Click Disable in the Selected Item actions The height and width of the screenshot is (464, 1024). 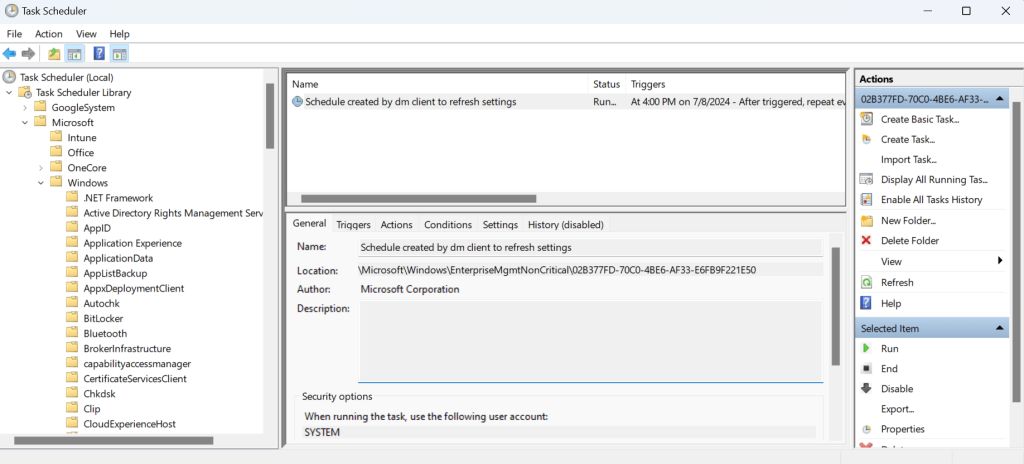(896, 389)
